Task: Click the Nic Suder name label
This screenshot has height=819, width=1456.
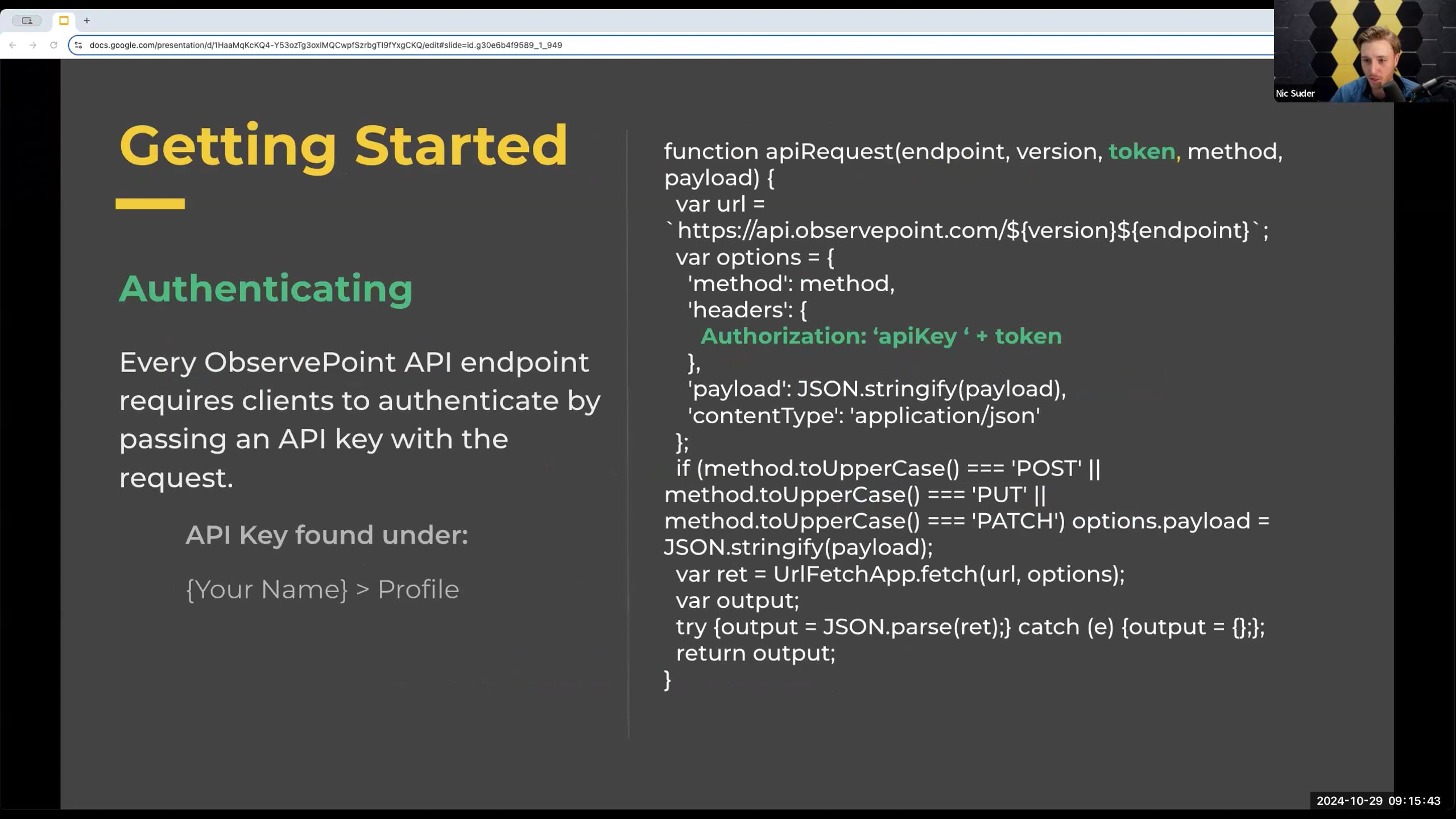Action: 1295,93
